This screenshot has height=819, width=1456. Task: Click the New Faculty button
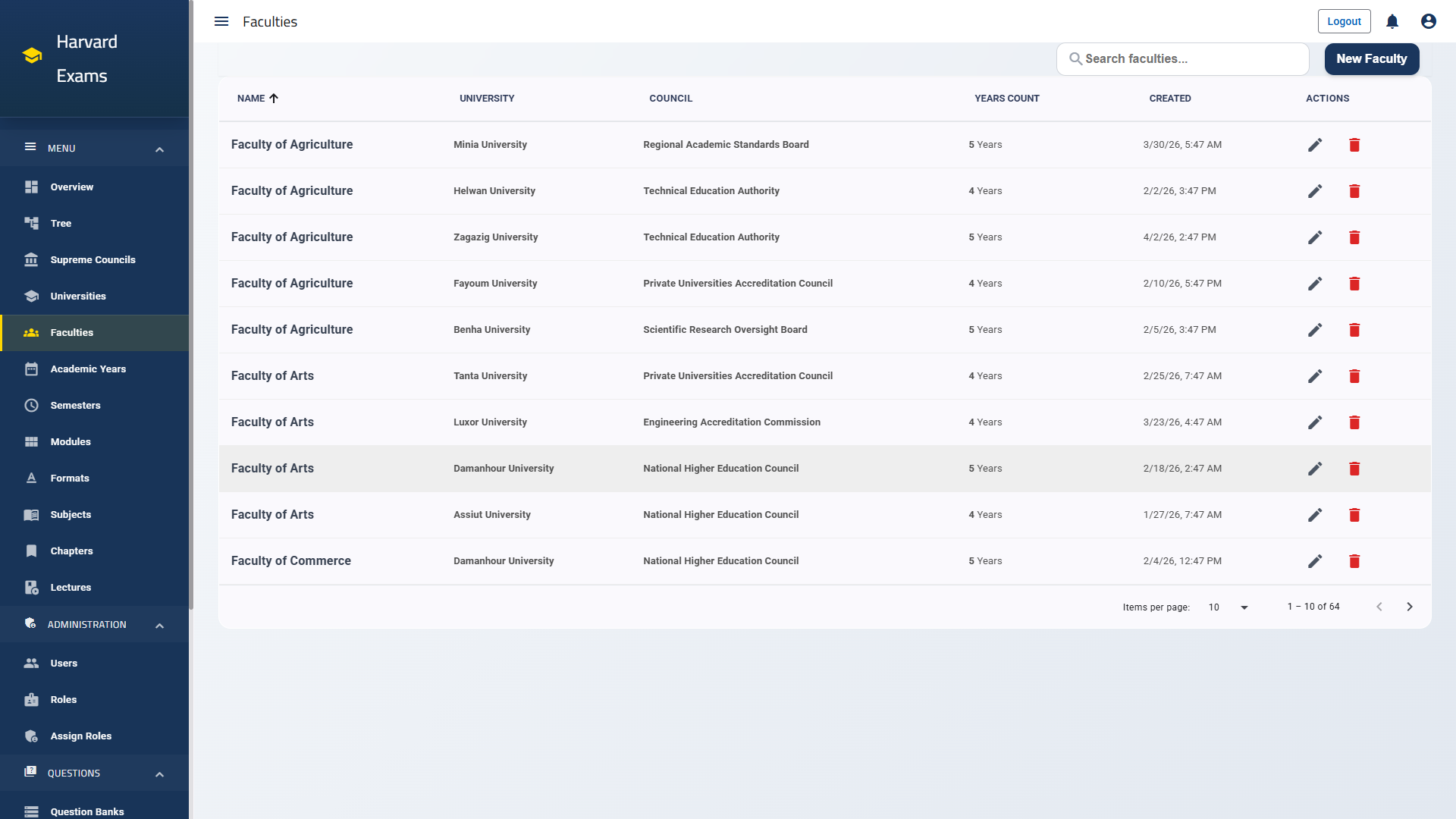pos(1372,58)
